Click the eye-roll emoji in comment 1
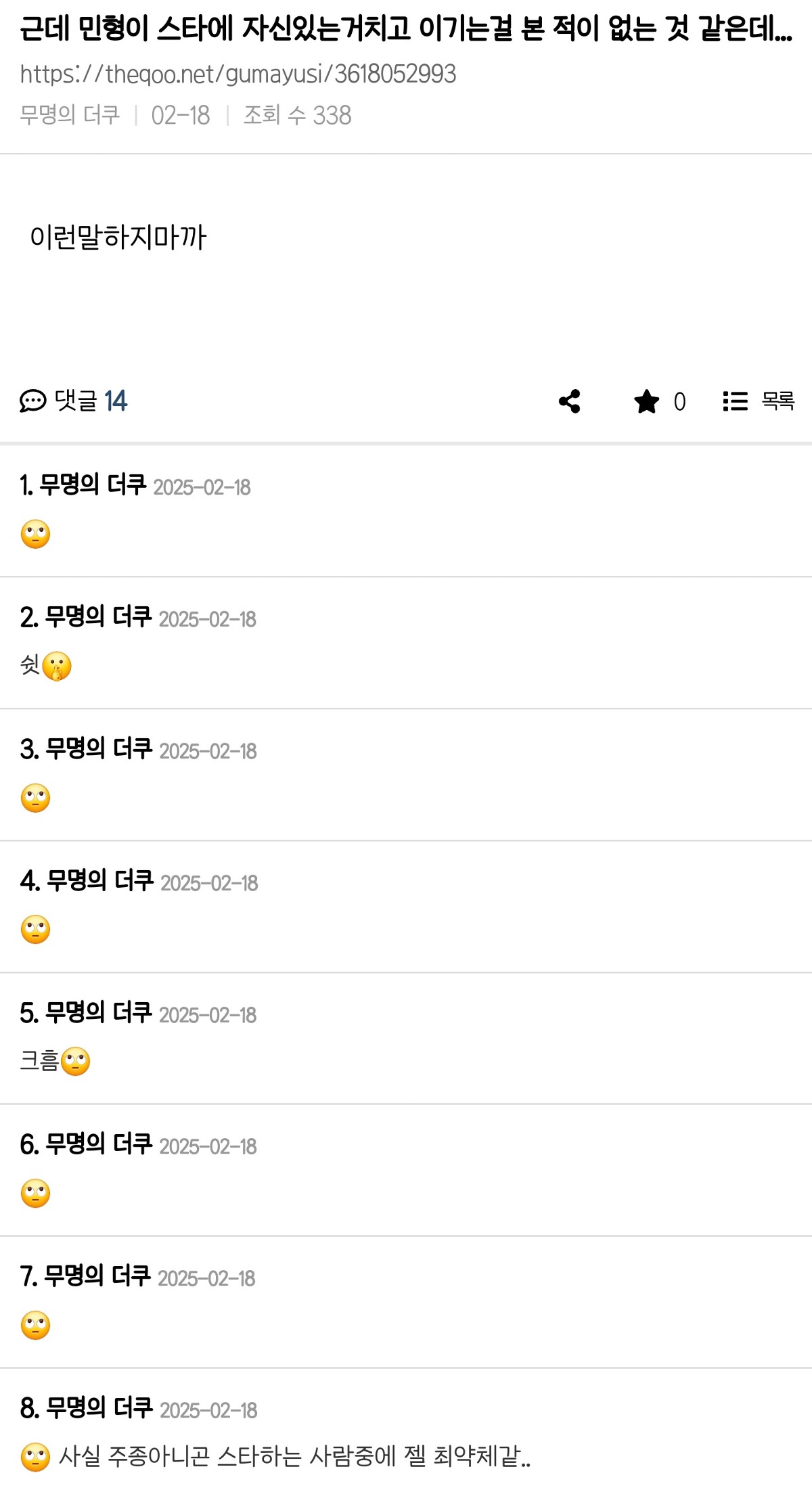The width and height of the screenshot is (812, 1490). click(x=36, y=535)
